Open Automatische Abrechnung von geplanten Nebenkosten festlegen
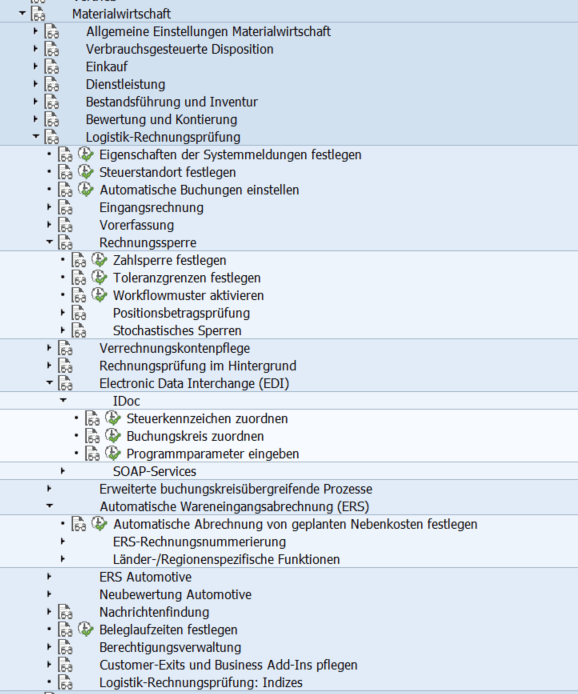Image resolution: width=578 pixels, height=694 pixels. click(295, 524)
